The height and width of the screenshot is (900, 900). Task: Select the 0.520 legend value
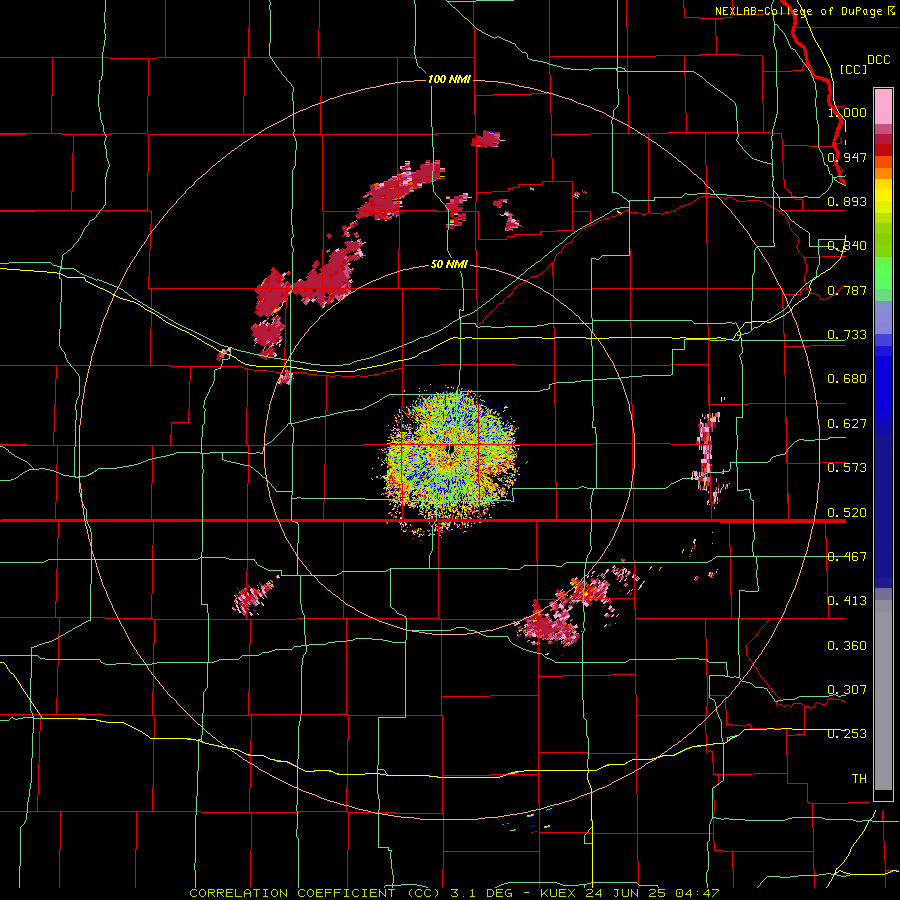point(847,513)
